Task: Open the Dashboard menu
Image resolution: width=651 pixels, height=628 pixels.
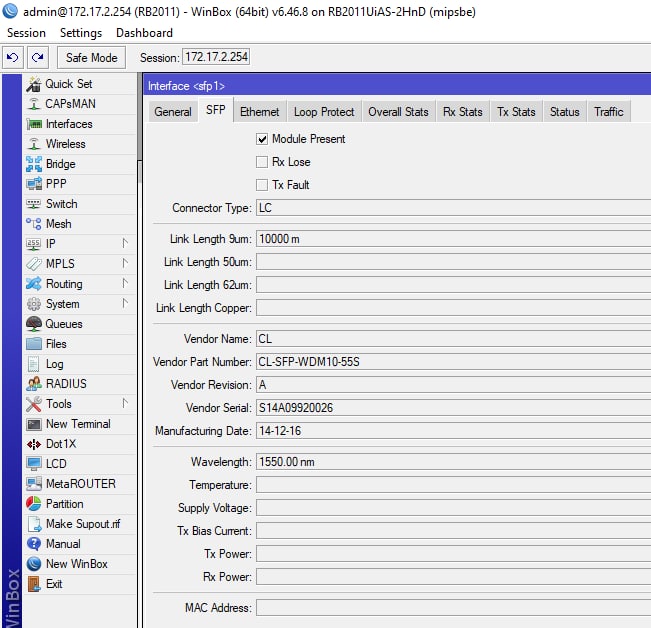Action: tap(144, 33)
